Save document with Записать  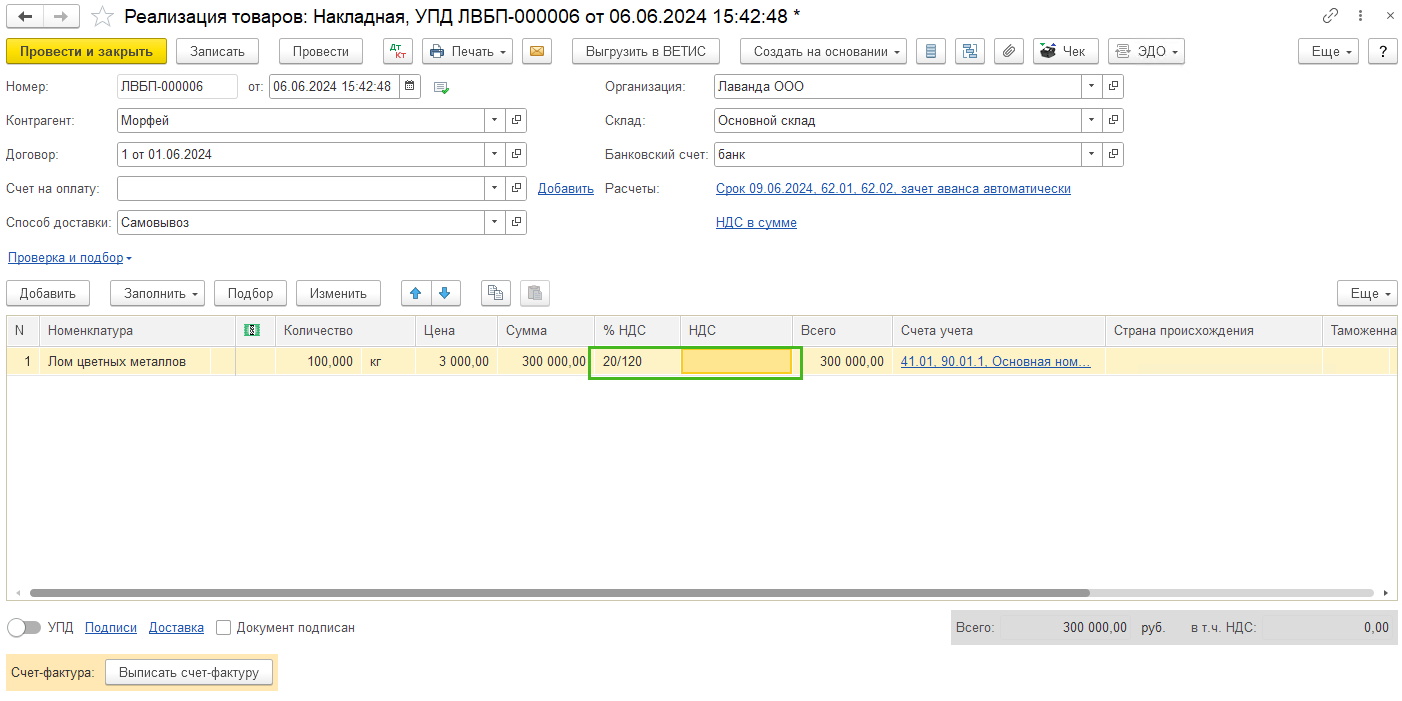(217, 51)
